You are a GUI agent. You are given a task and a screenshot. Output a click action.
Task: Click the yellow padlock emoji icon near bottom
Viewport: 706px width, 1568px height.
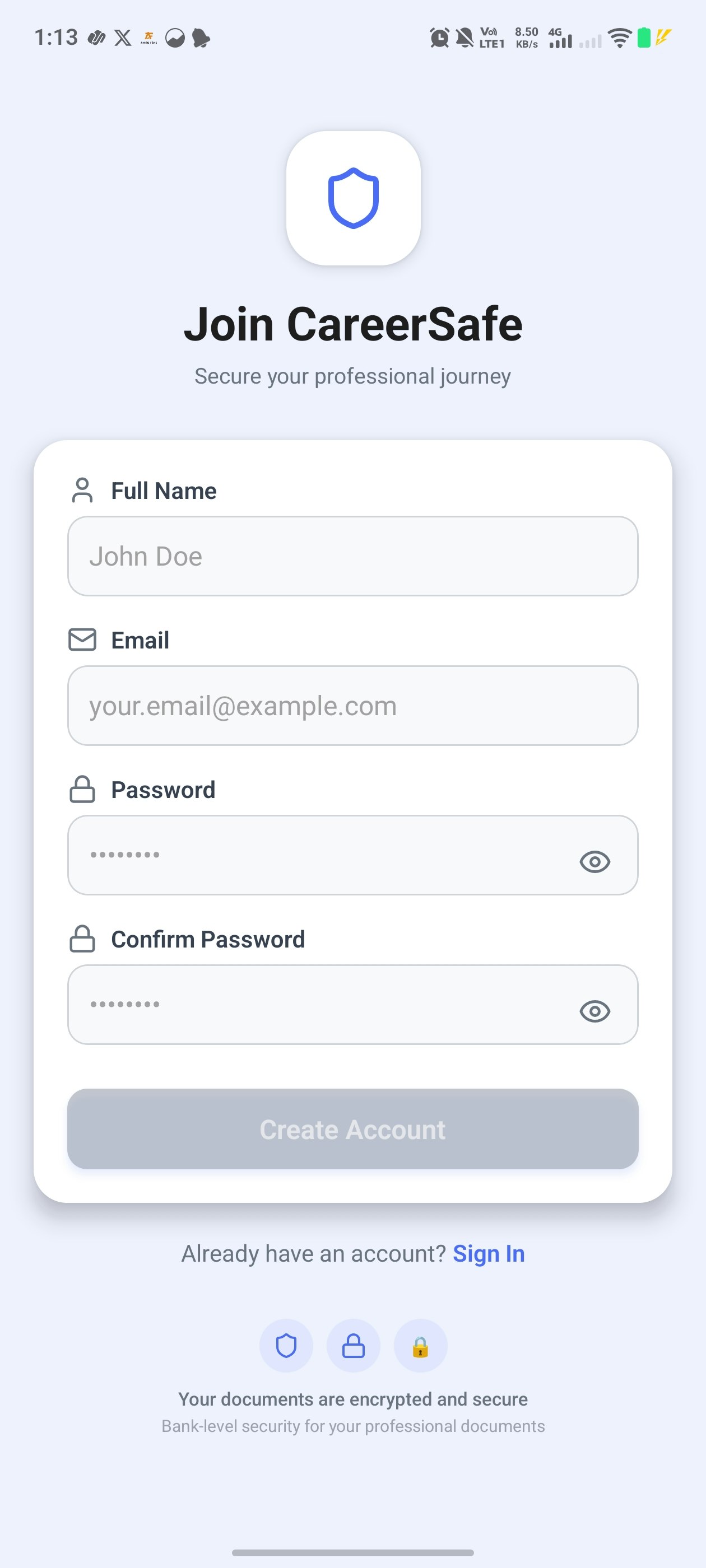click(421, 1346)
